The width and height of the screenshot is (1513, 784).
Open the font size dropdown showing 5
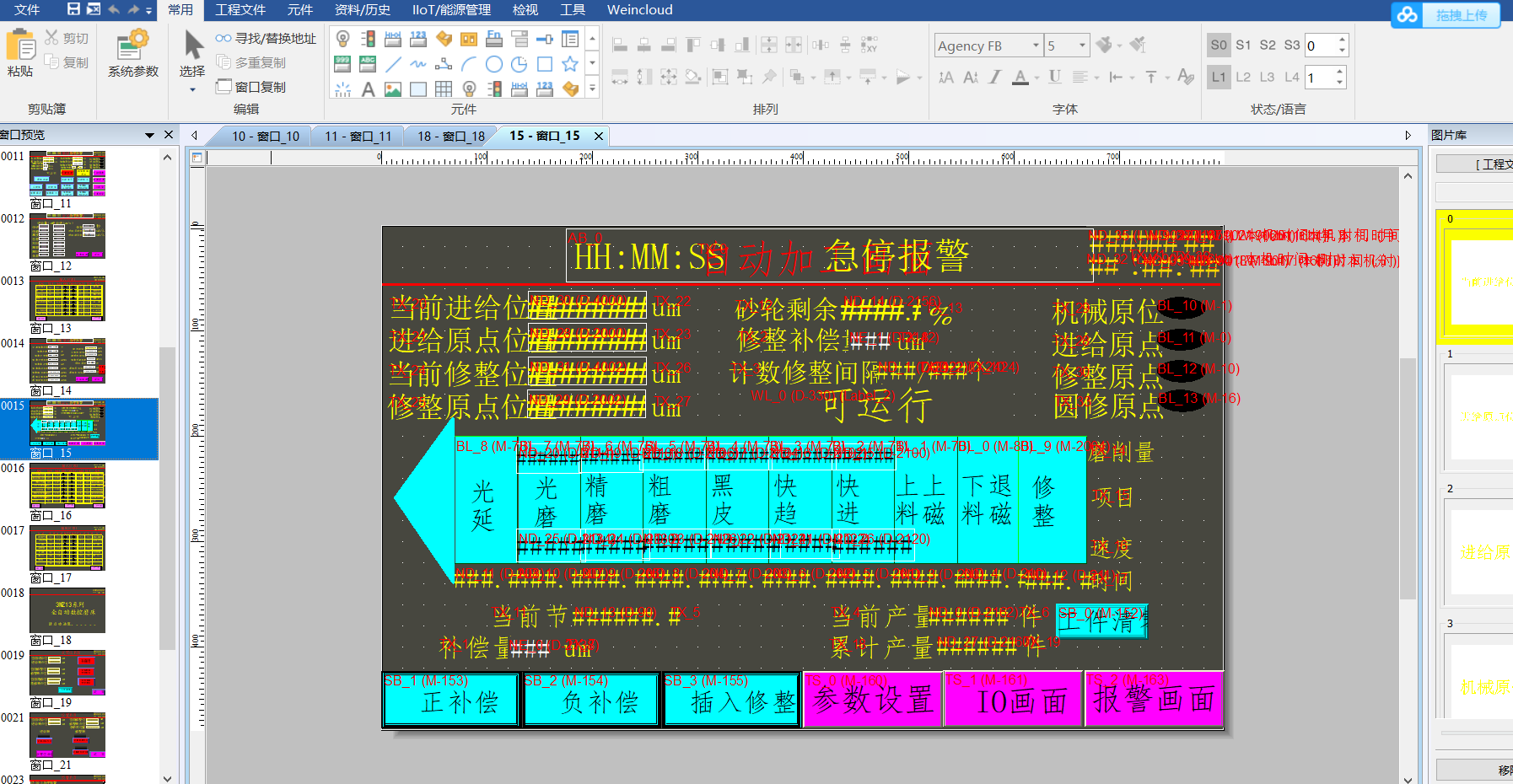point(1082,46)
